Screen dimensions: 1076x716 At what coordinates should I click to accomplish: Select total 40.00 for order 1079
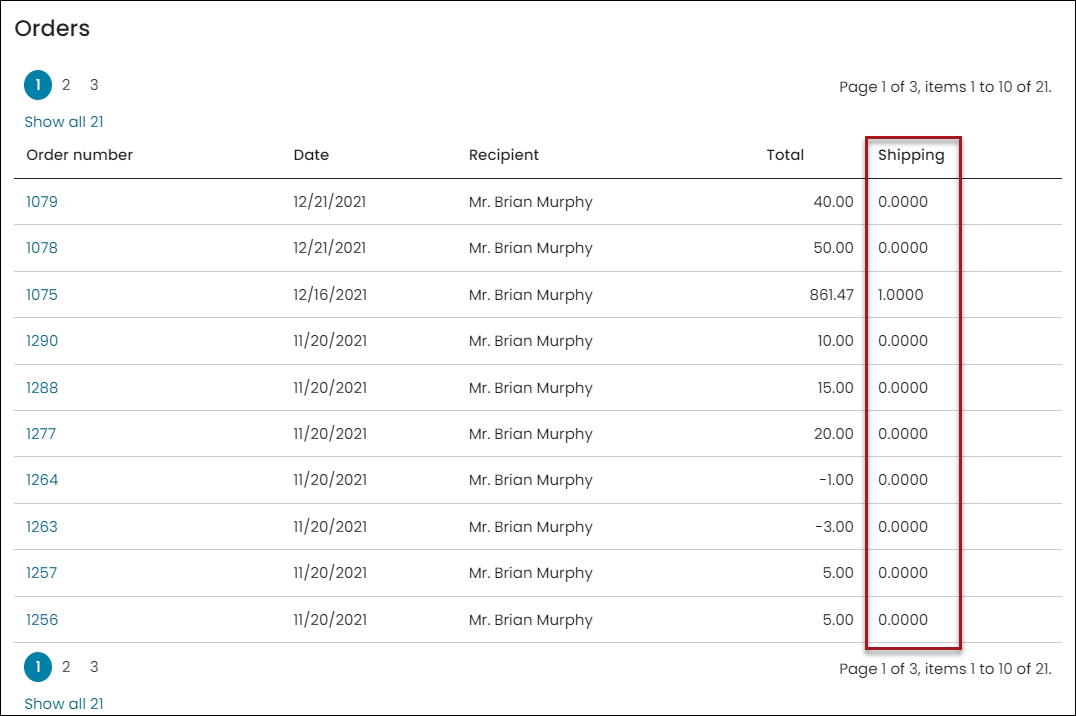[834, 202]
